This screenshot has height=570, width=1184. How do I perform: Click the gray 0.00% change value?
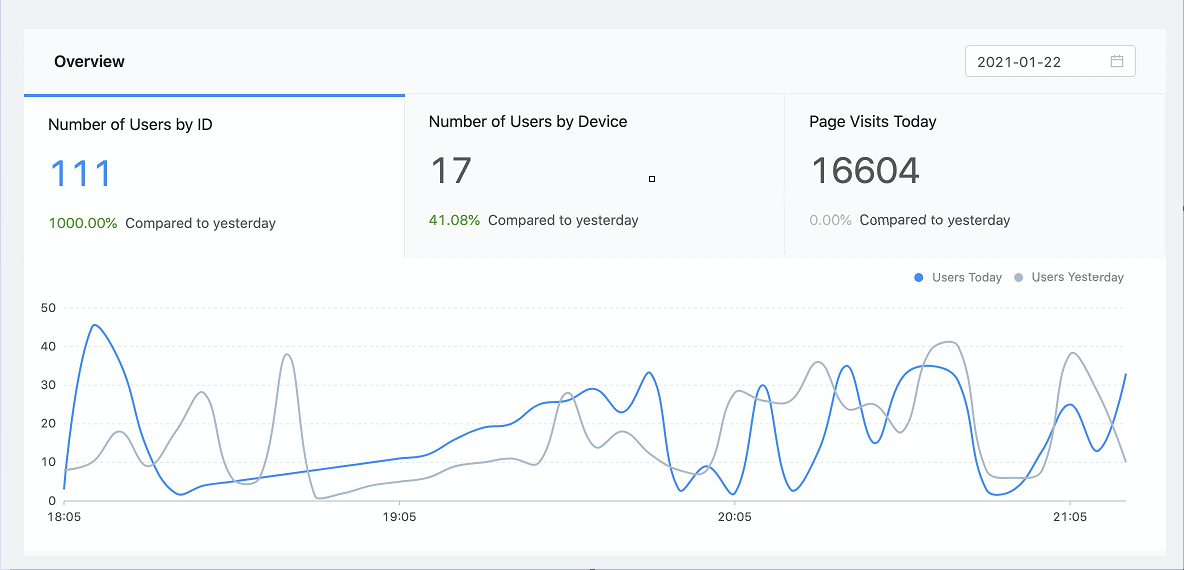pyautogui.click(x=830, y=220)
